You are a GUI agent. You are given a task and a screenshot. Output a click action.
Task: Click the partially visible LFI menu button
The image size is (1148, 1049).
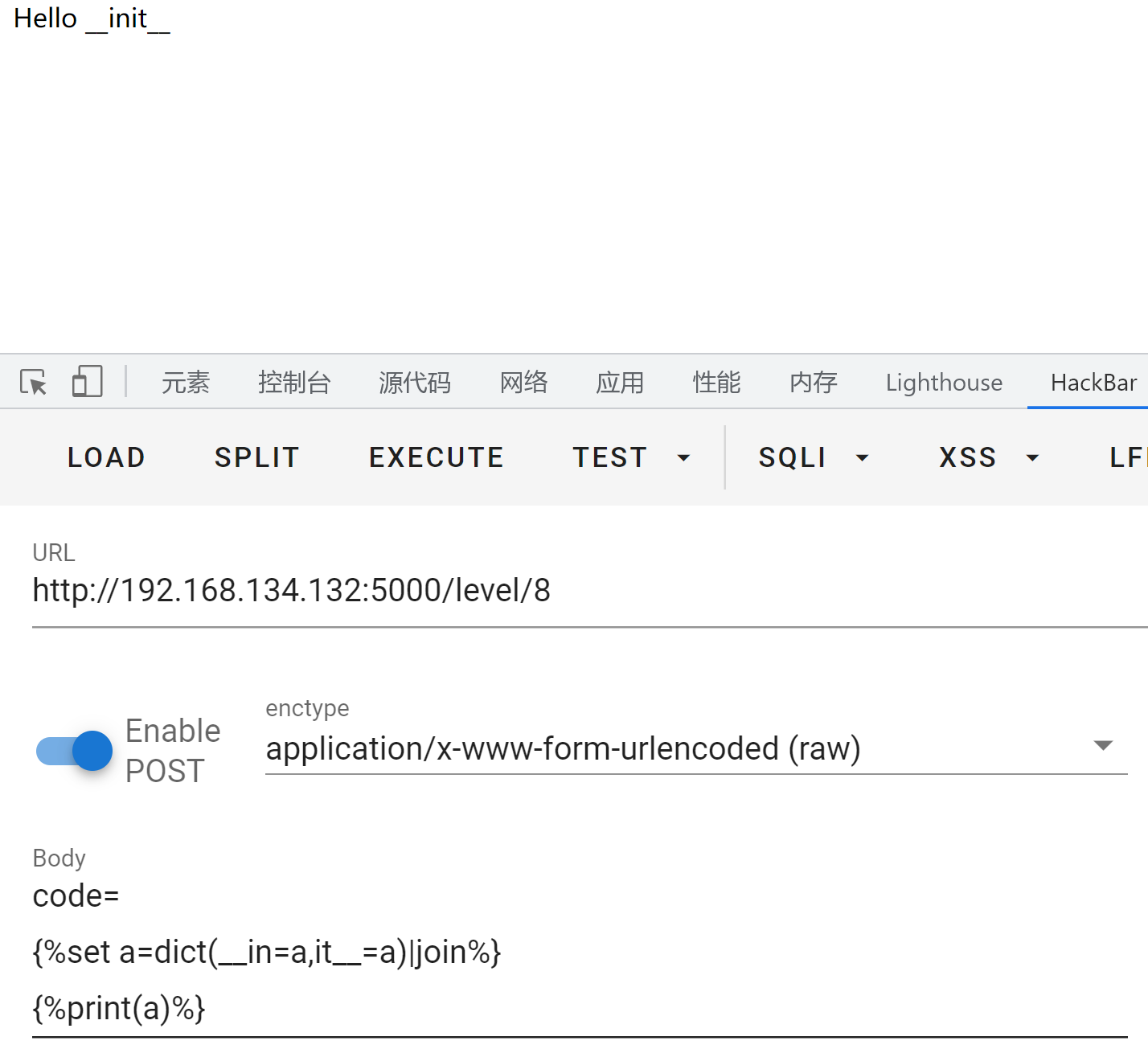coord(1128,457)
